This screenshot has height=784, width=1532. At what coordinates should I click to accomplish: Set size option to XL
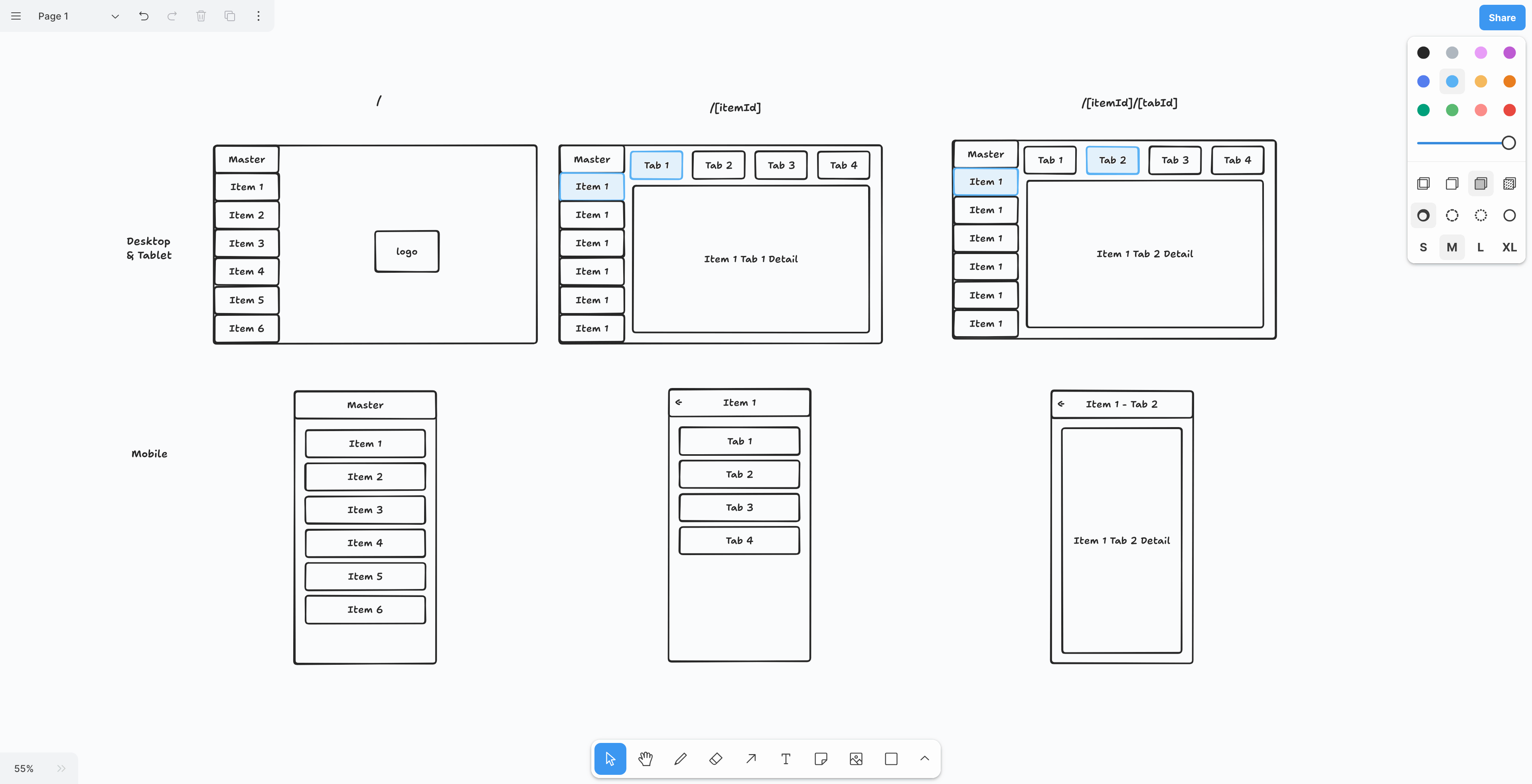point(1509,247)
